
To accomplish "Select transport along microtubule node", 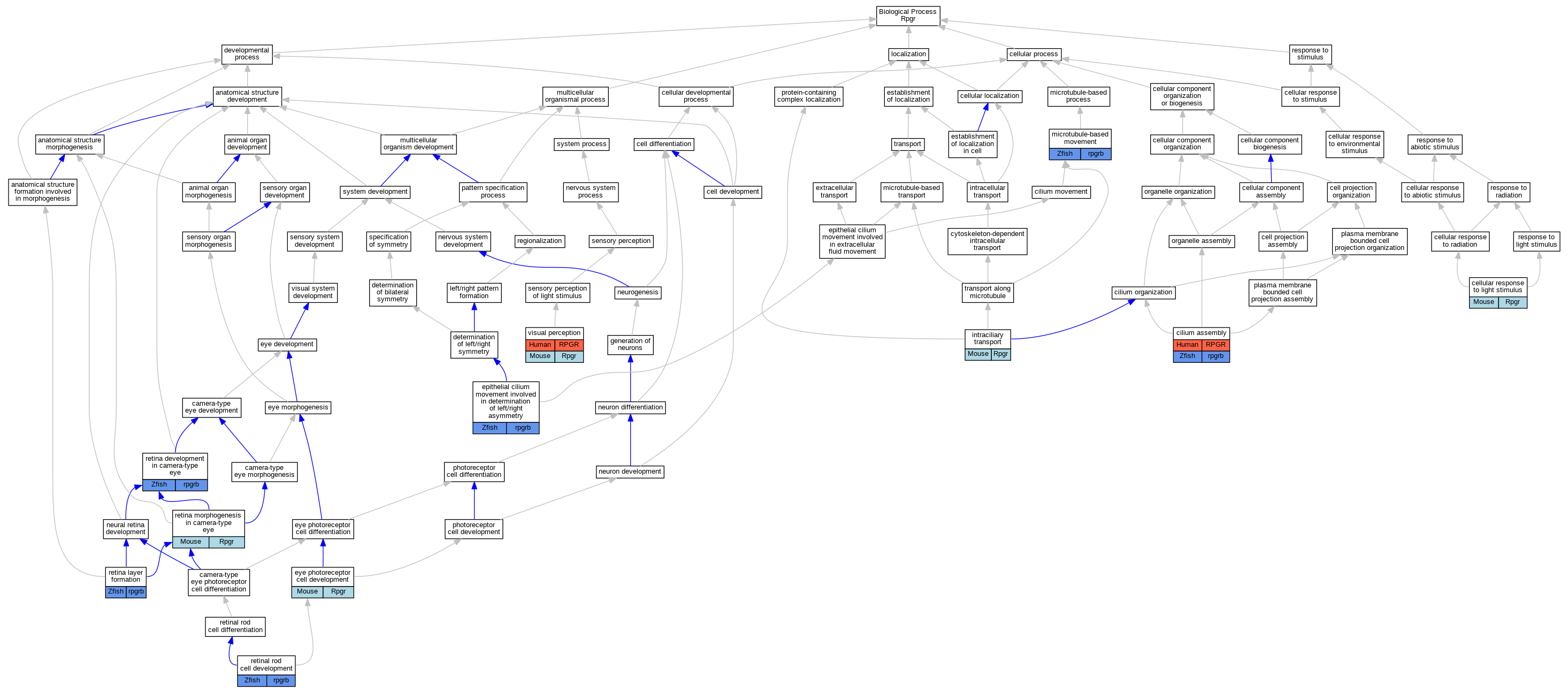I will [x=988, y=292].
